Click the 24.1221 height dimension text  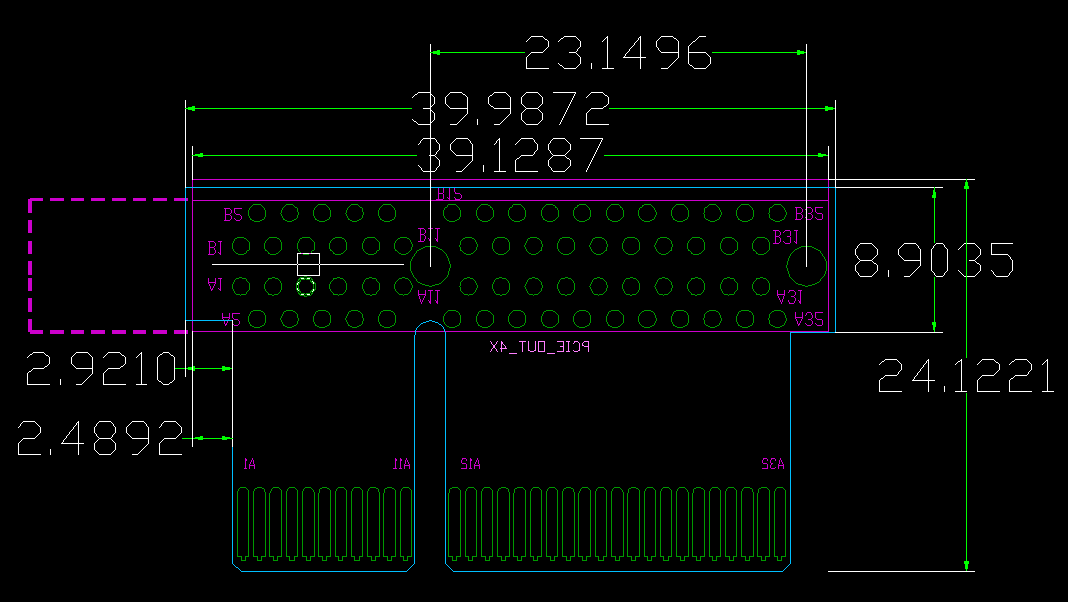966,377
